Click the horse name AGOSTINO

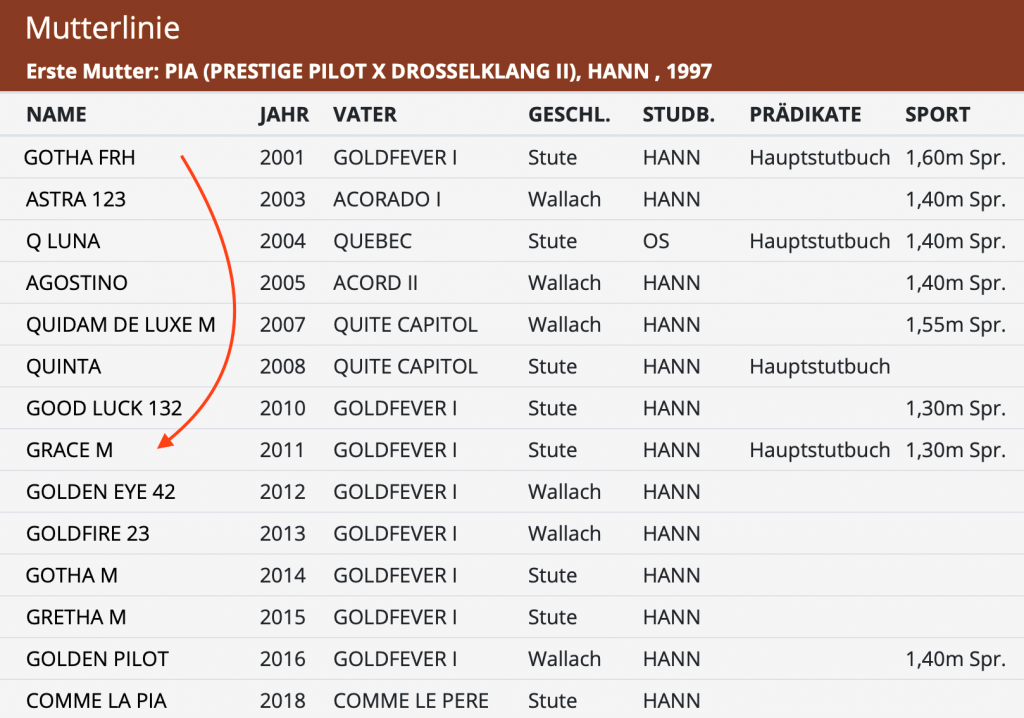[77, 283]
